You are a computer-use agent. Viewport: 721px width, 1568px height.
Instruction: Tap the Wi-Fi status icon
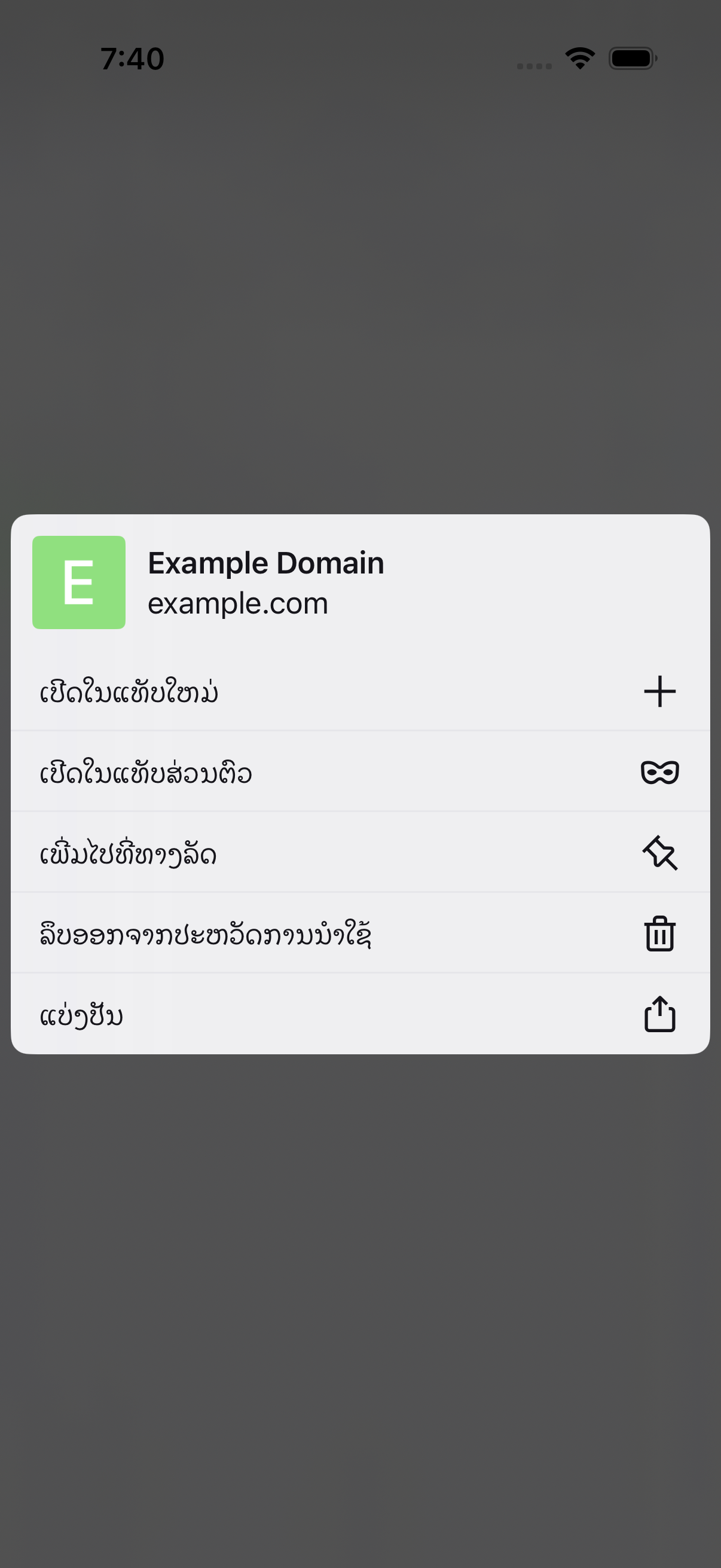[x=580, y=59]
